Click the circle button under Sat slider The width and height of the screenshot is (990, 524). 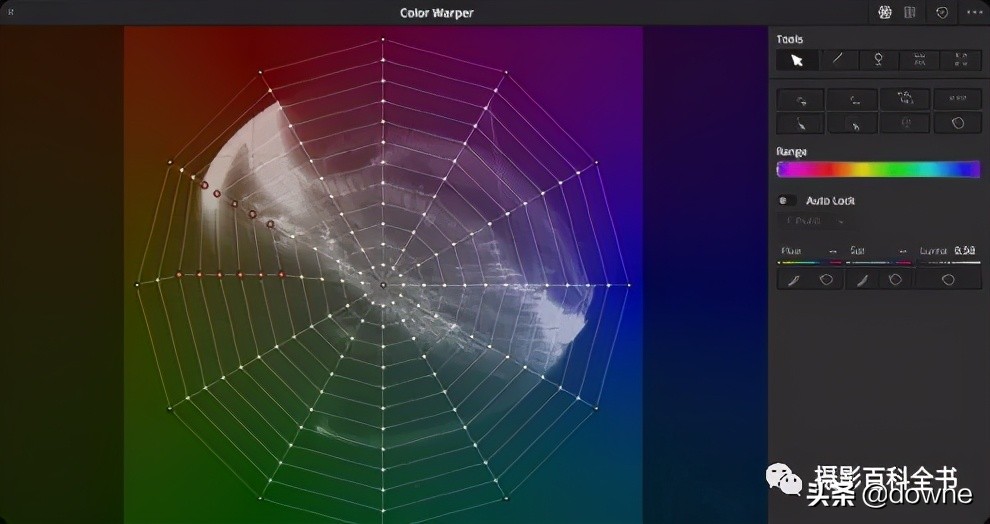tap(895, 280)
